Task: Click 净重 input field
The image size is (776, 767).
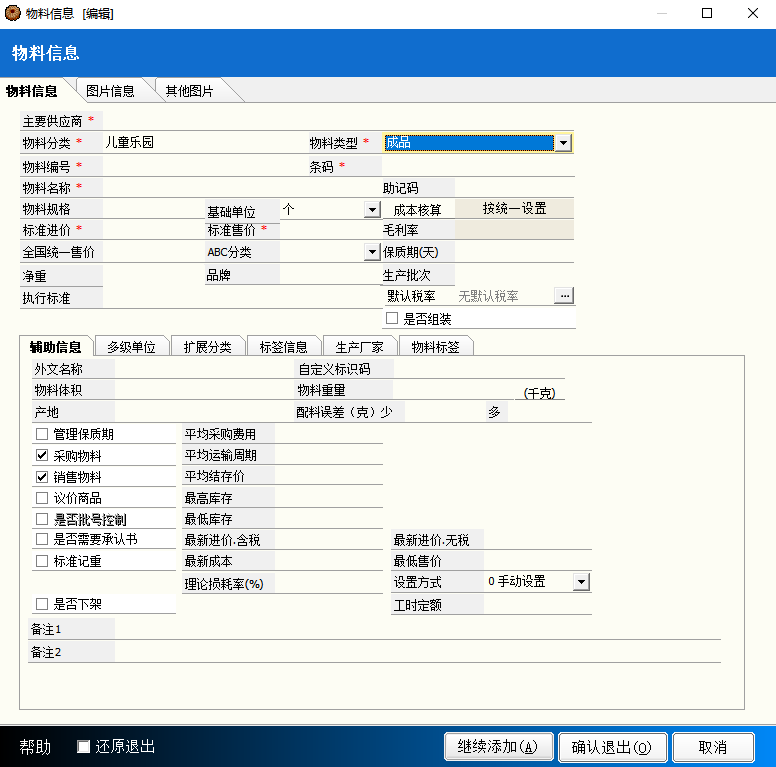Action: pyautogui.click(x=153, y=276)
